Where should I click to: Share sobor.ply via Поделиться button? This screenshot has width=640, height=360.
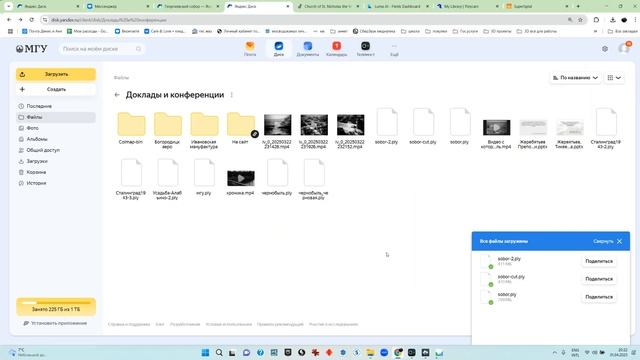coord(599,297)
